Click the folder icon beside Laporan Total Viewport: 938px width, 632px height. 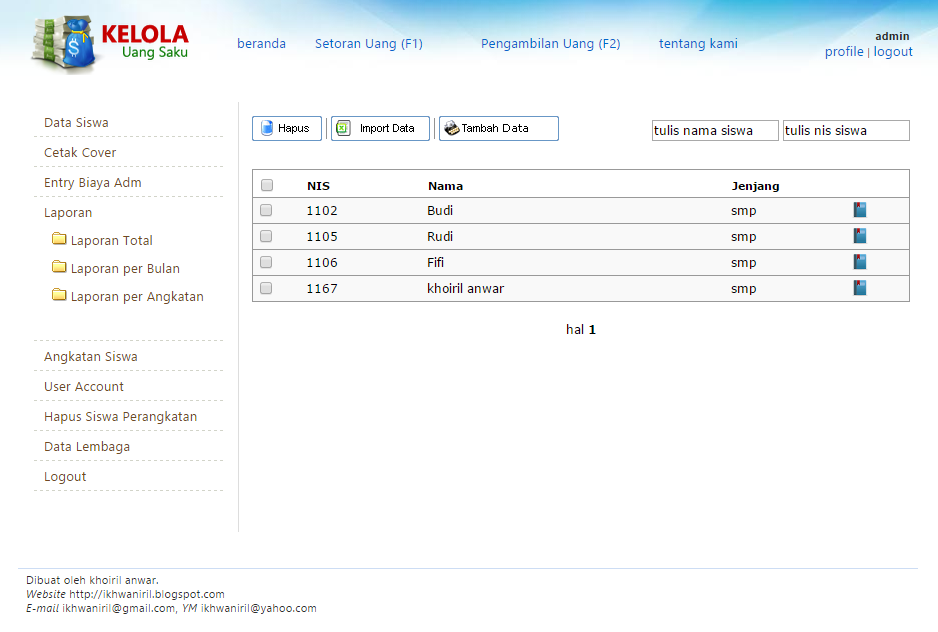[59, 239]
